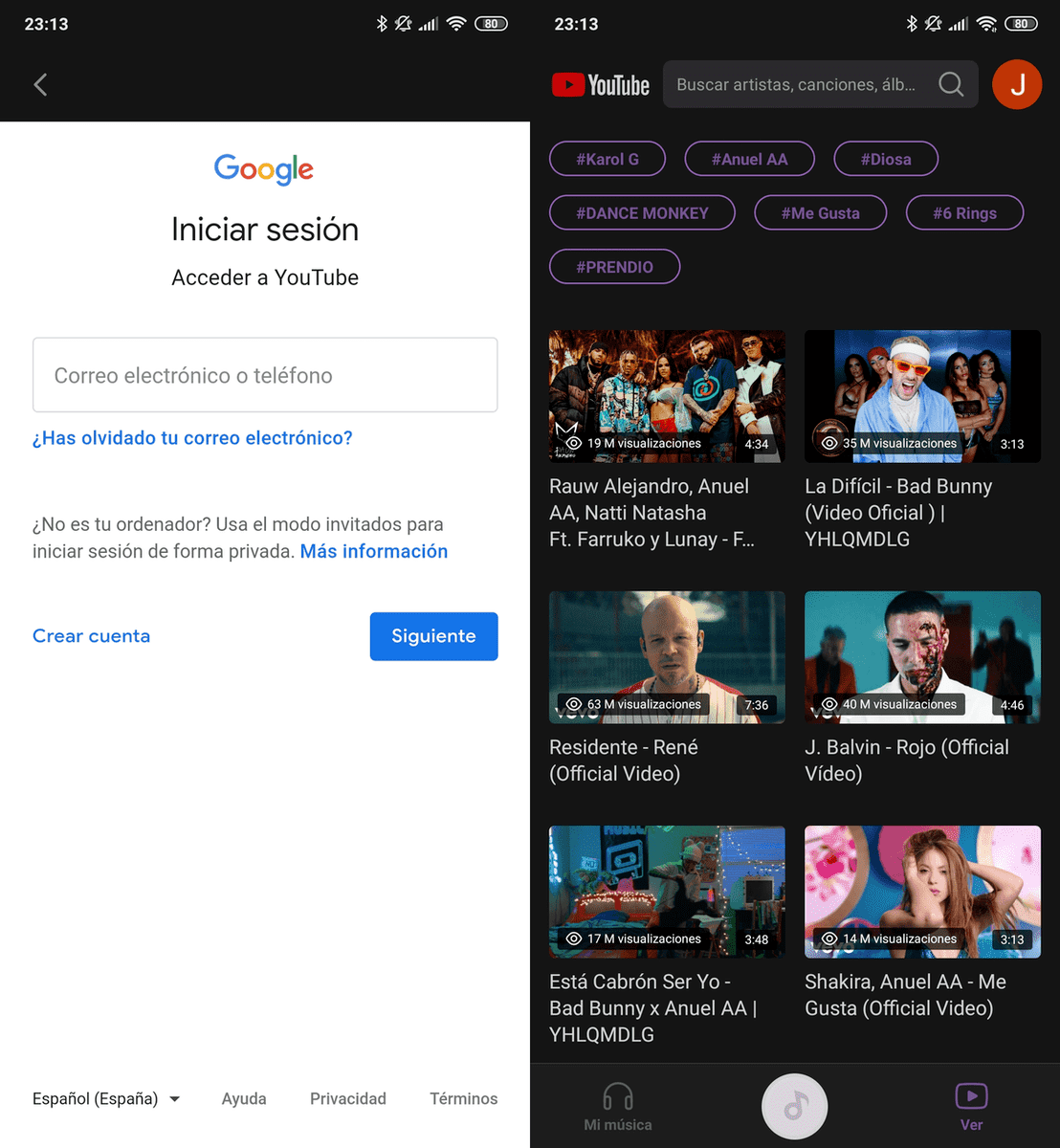Tap right battery indicator
This screenshot has width=1060, height=1148.
(1021, 24)
